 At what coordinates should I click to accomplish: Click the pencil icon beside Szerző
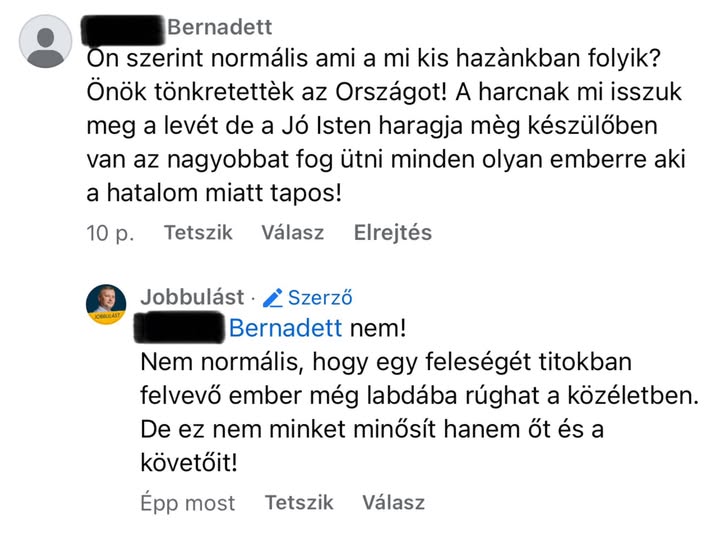click(274, 297)
